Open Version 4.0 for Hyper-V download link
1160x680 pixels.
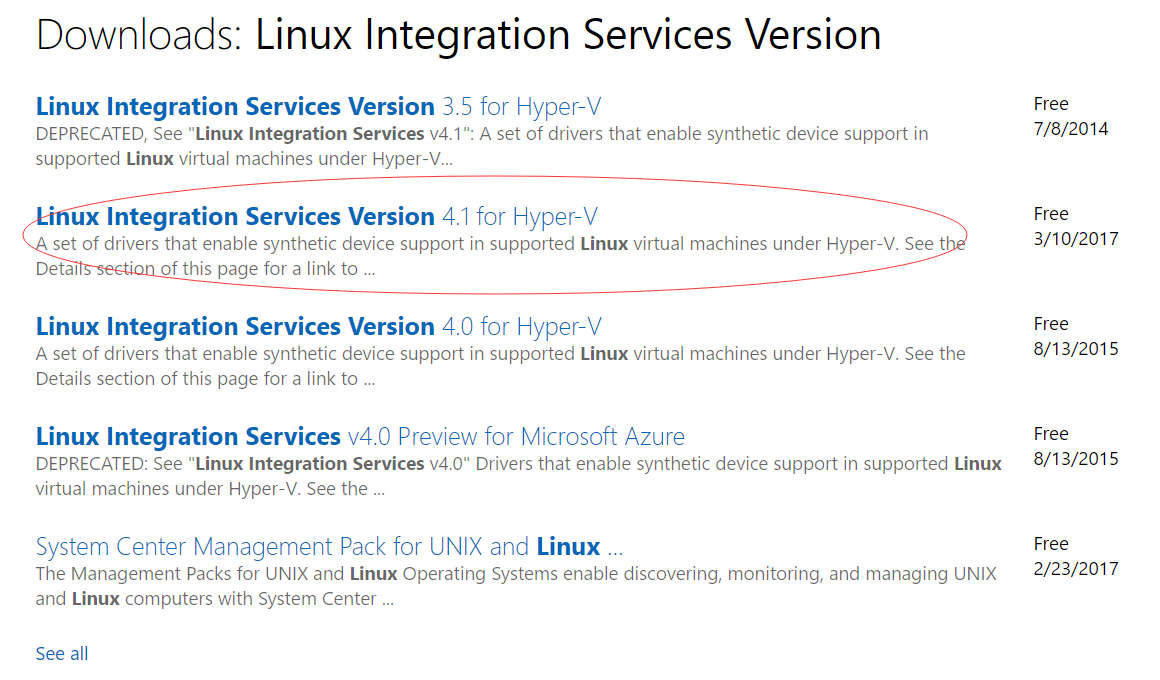(318, 327)
